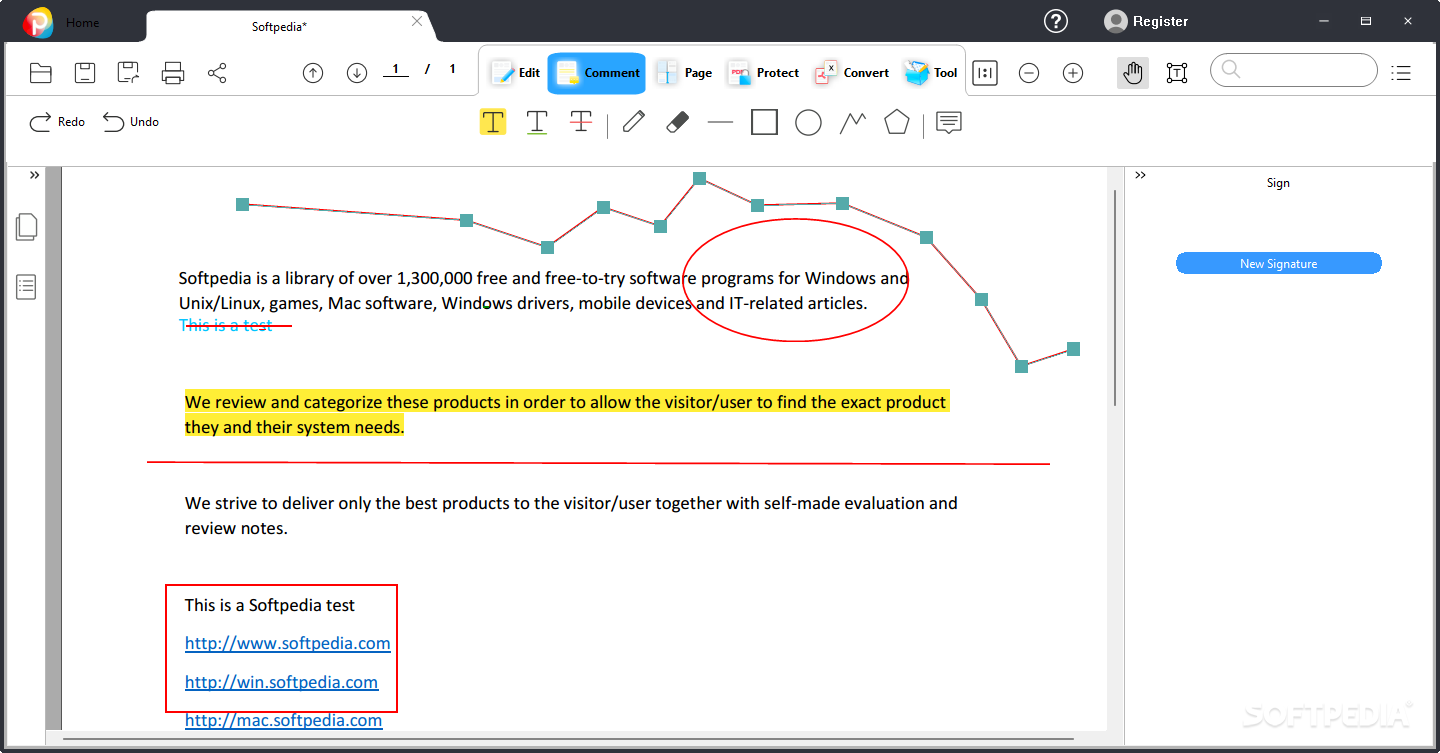Open the Protect tab

[x=763, y=73]
